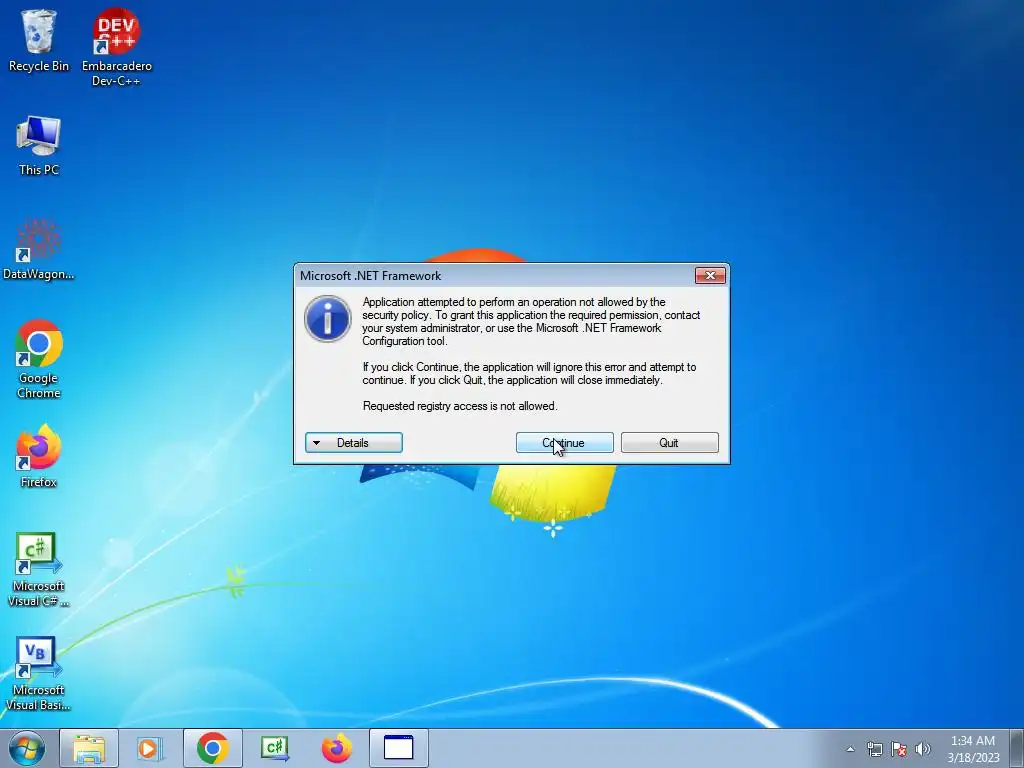Open the network tray icon
1024x768 pixels.
coord(874,749)
